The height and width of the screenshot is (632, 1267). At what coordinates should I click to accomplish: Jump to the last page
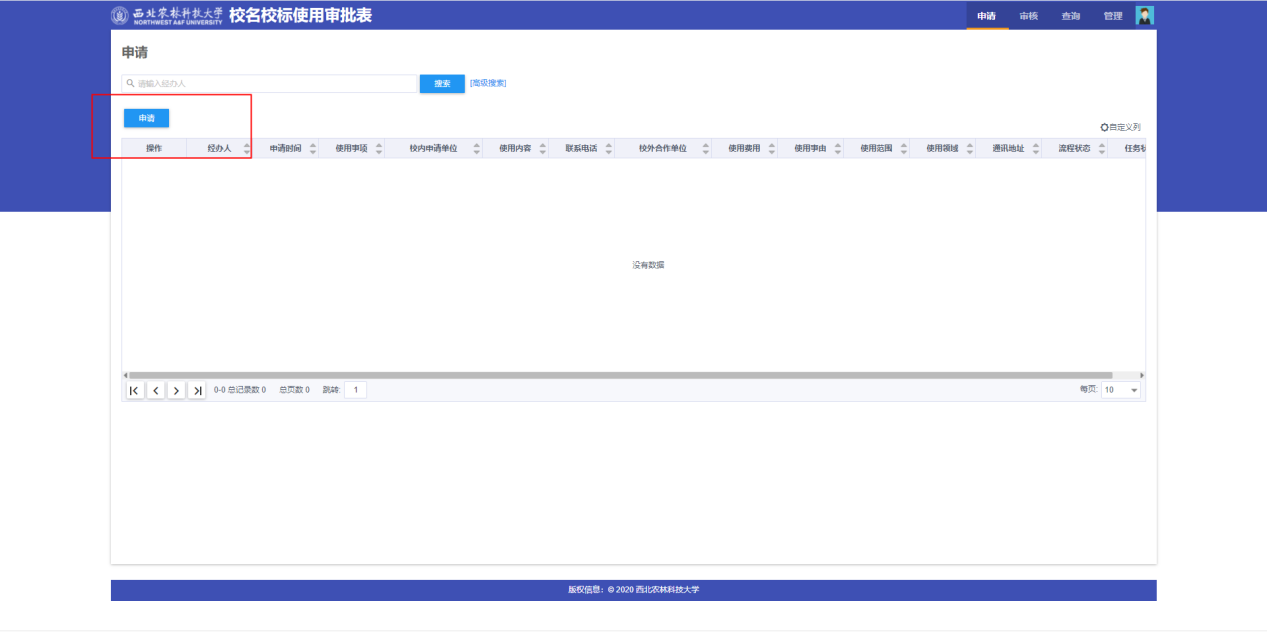click(197, 390)
